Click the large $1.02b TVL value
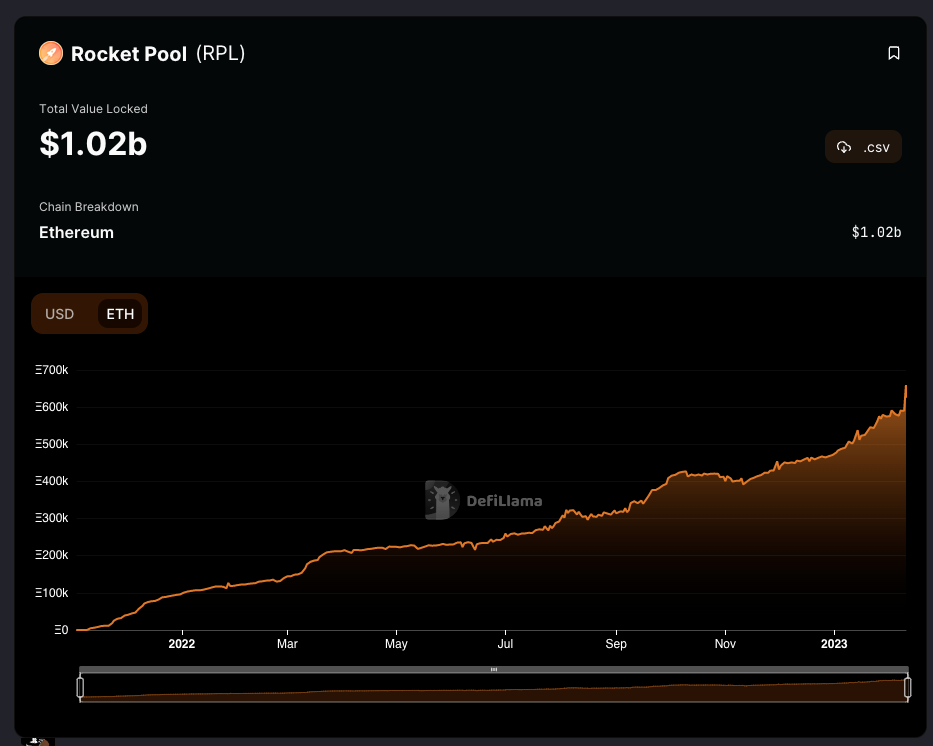Viewport: 933px width, 746px height. click(93, 144)
